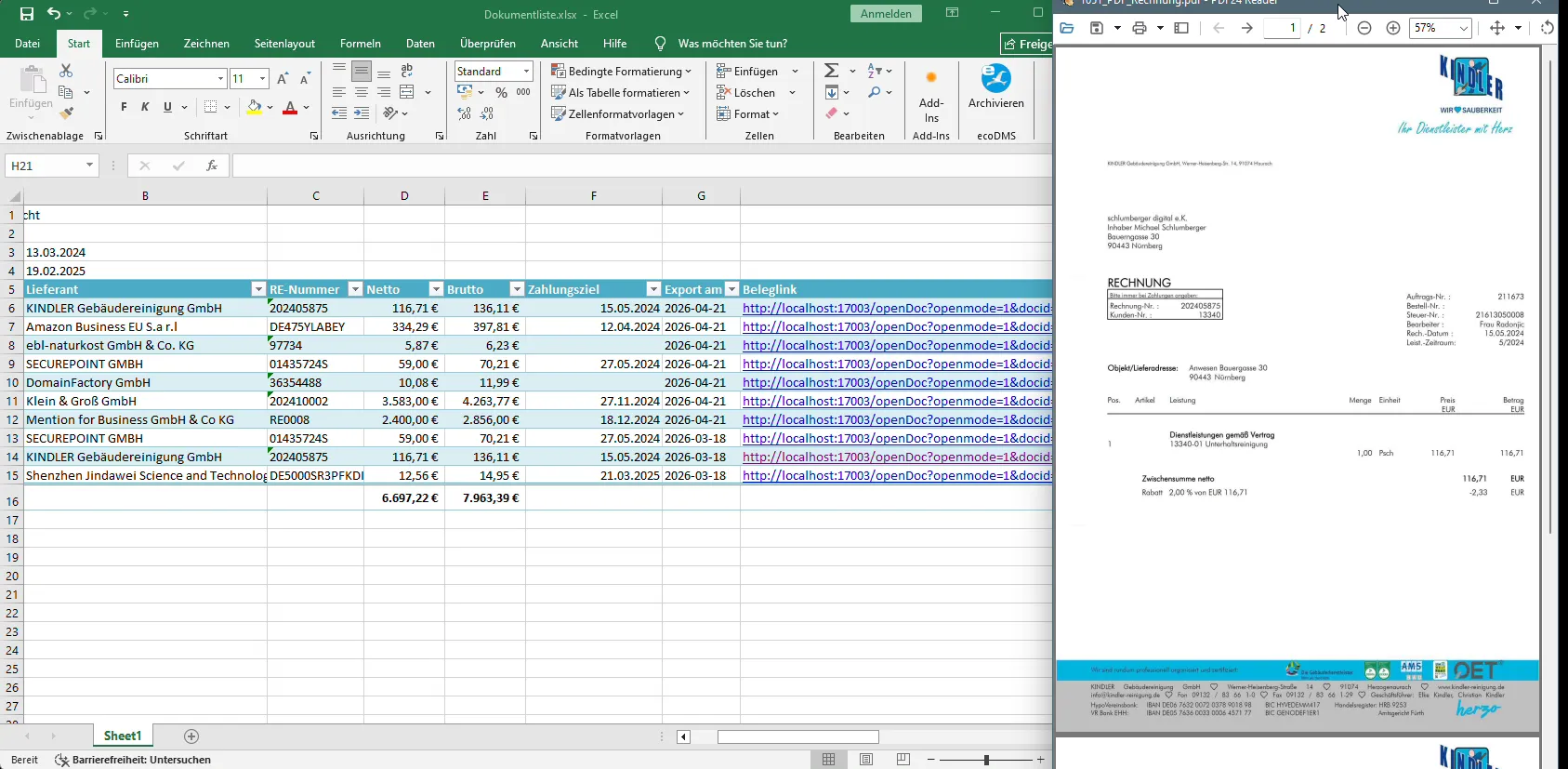
Task: Increase indent in the alignment group
Action: tap(362, 113)
